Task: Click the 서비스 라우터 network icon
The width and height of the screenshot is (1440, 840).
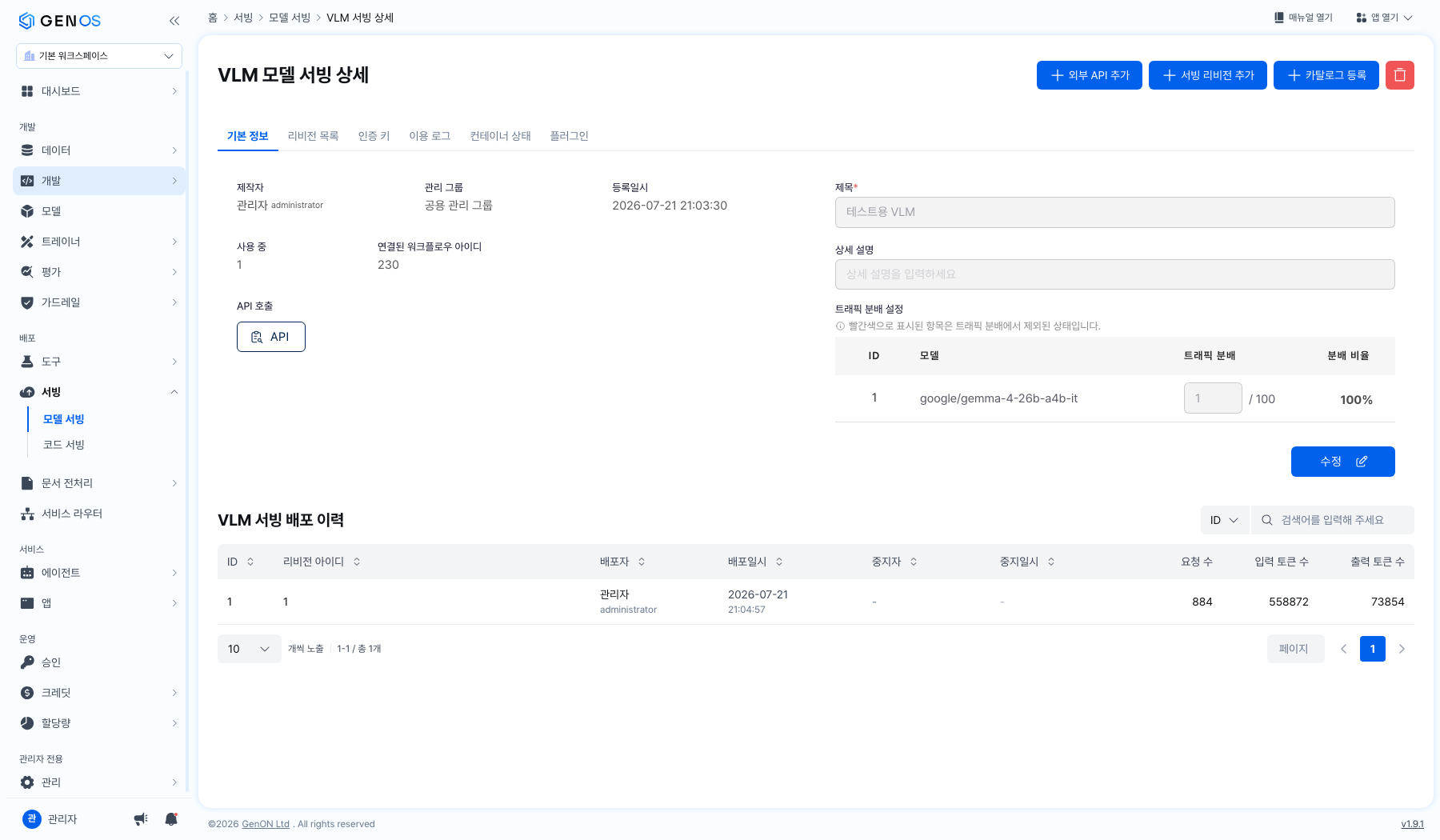Action: pyautogui.click(x=27, y=514)
